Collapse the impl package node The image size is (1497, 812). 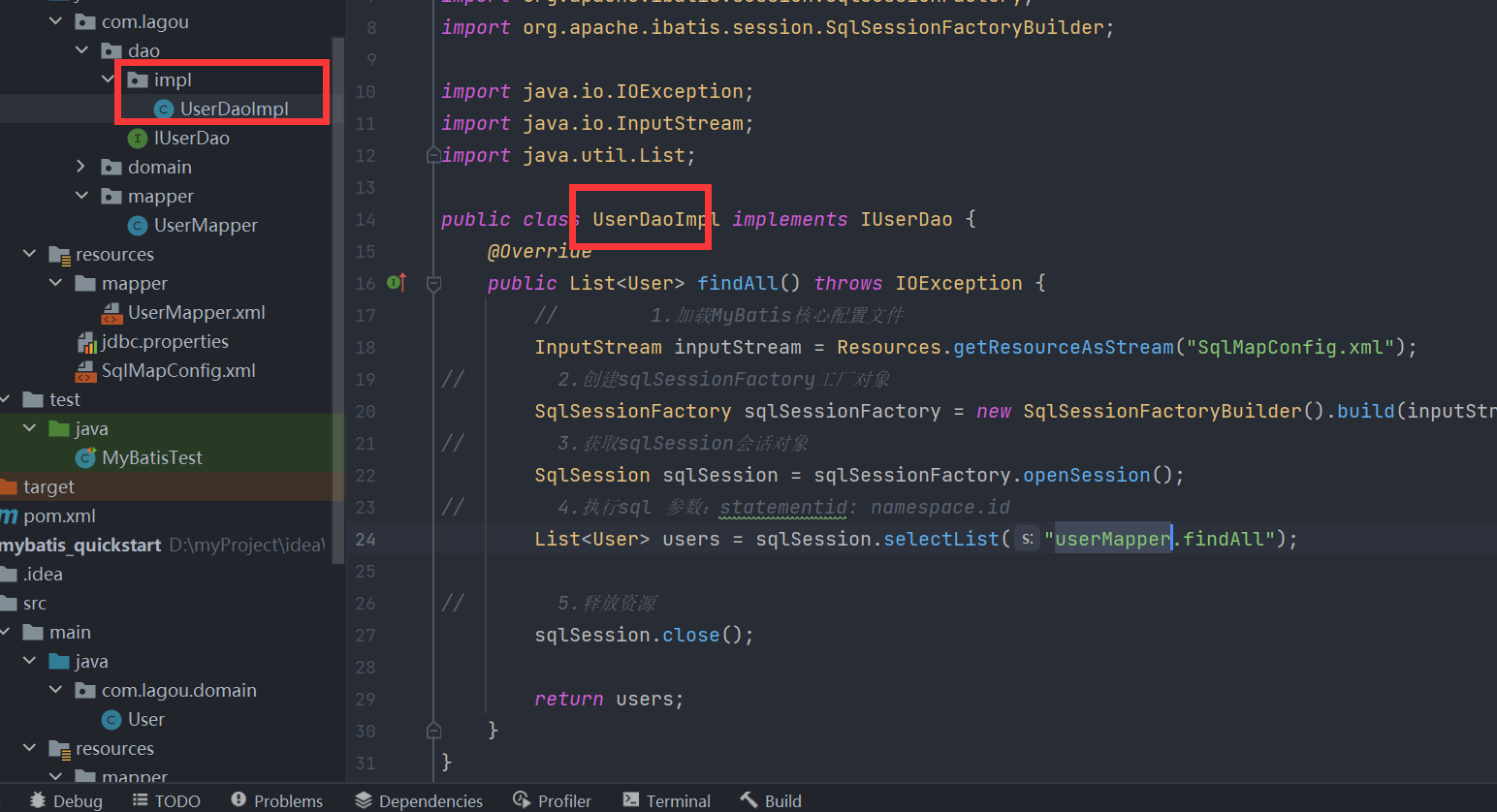(x=108, y=79)
